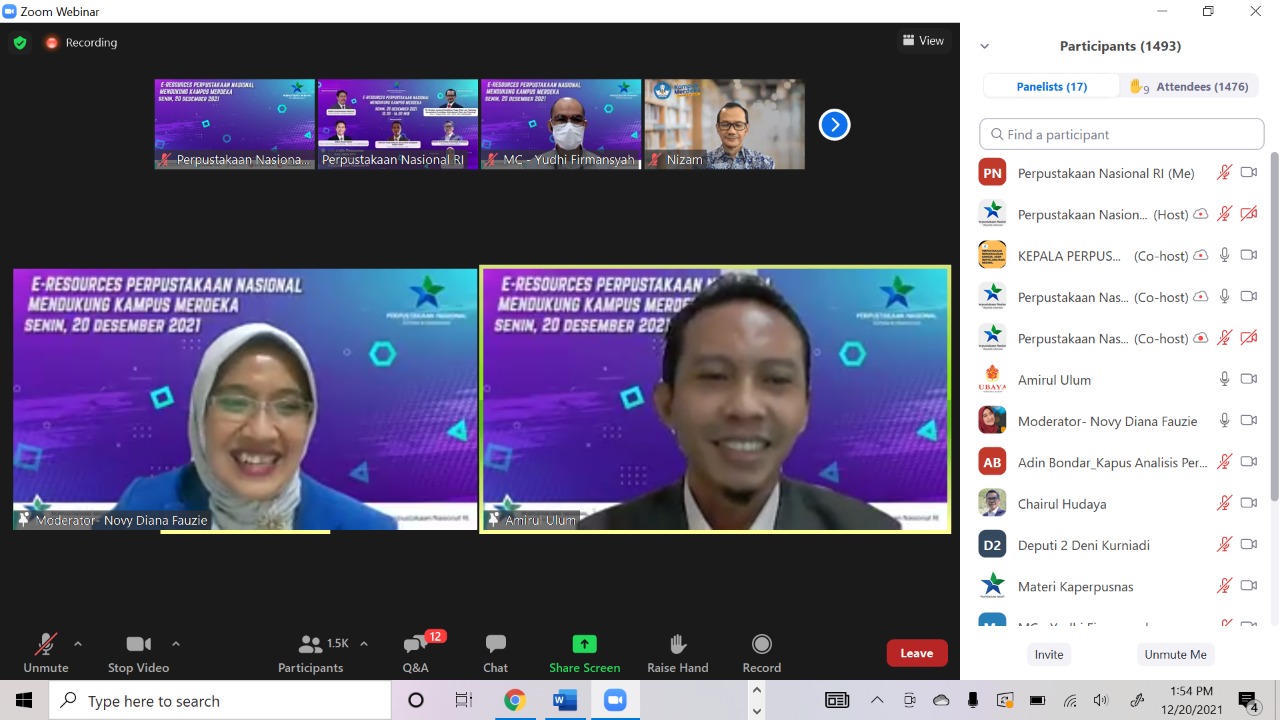1280x720 pixels.
Task: Expand participants options arrow beside 1.5K
Action: [364, 644]
